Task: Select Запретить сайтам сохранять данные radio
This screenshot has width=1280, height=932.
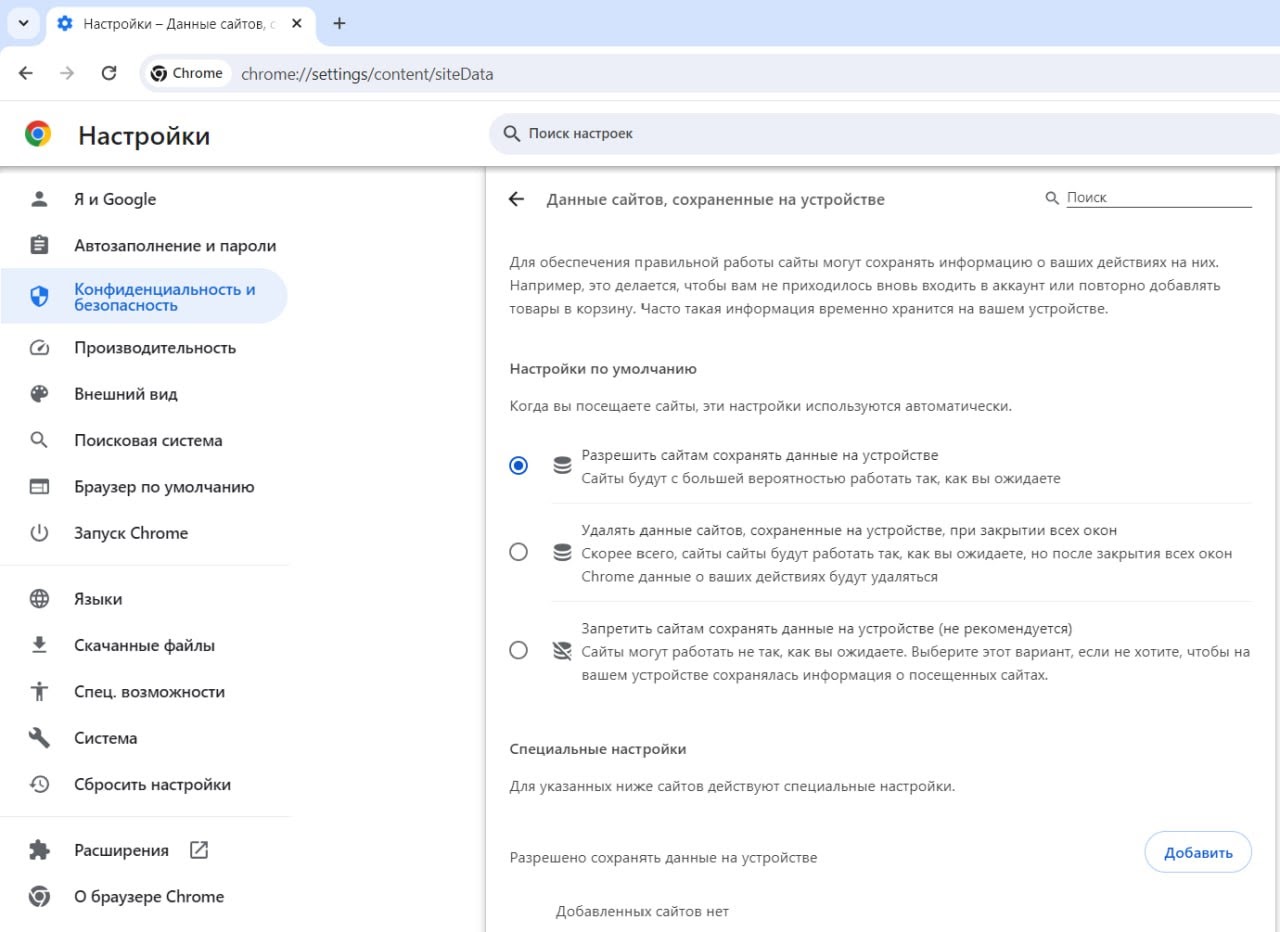Action: click(518, 650)
